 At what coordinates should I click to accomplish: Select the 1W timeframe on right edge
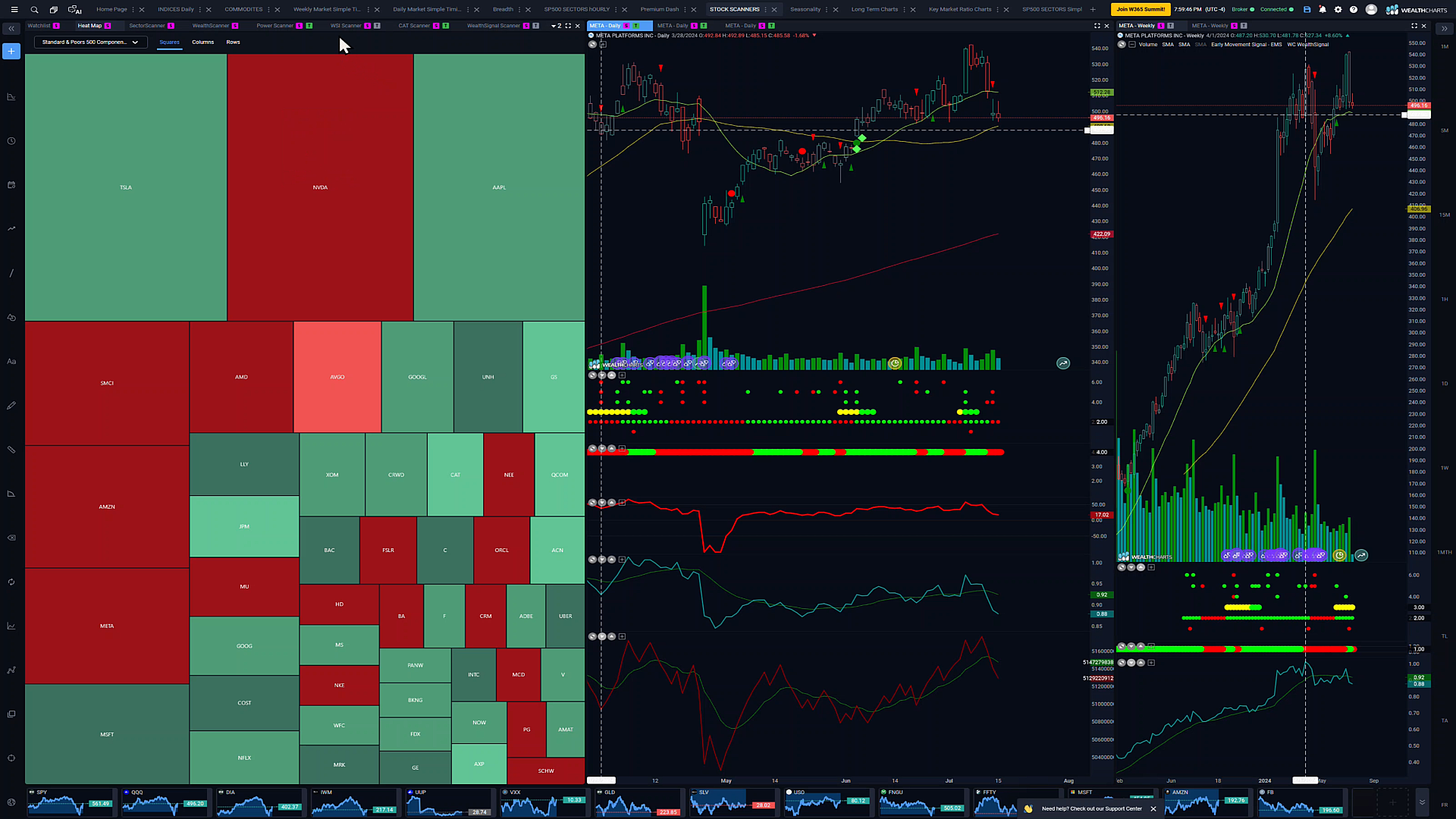pyautogui.click(x=1445, y=468)
